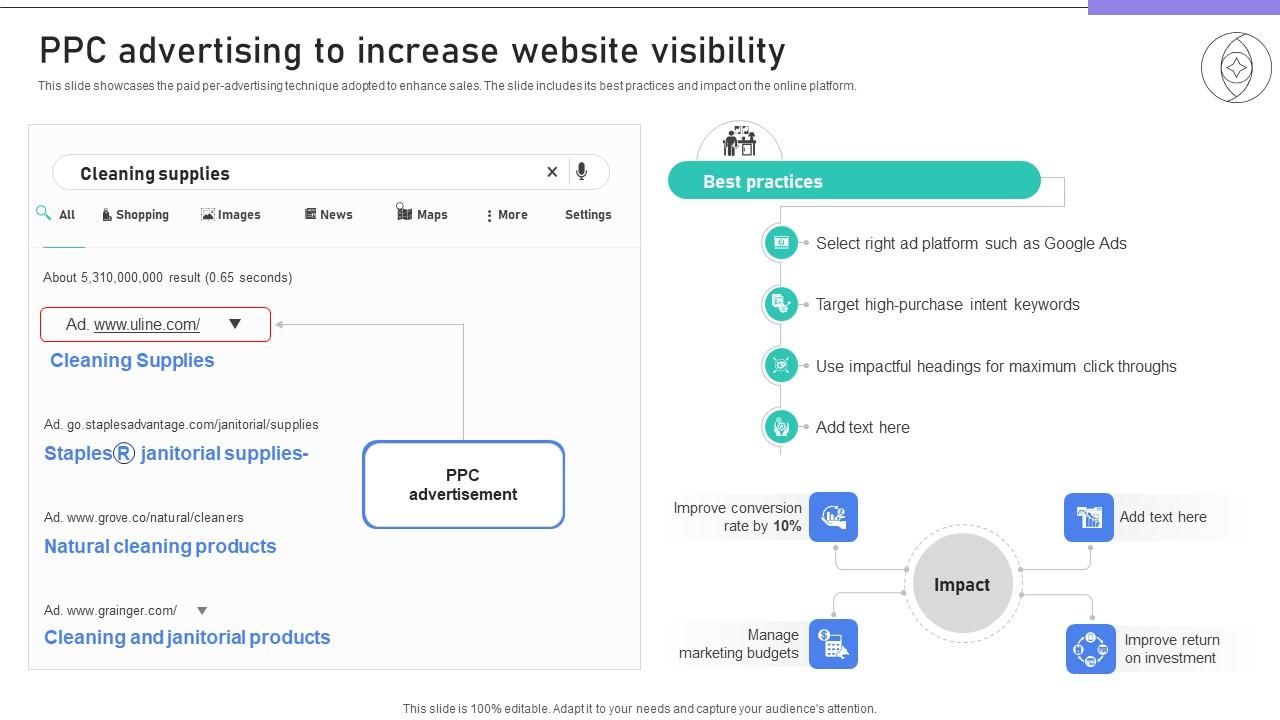Image resolution: width=1280 pixels, height=720 pixels.
Task: Expand dropdown arrow next to www.grainger.com
Action: tap(202, 611)
